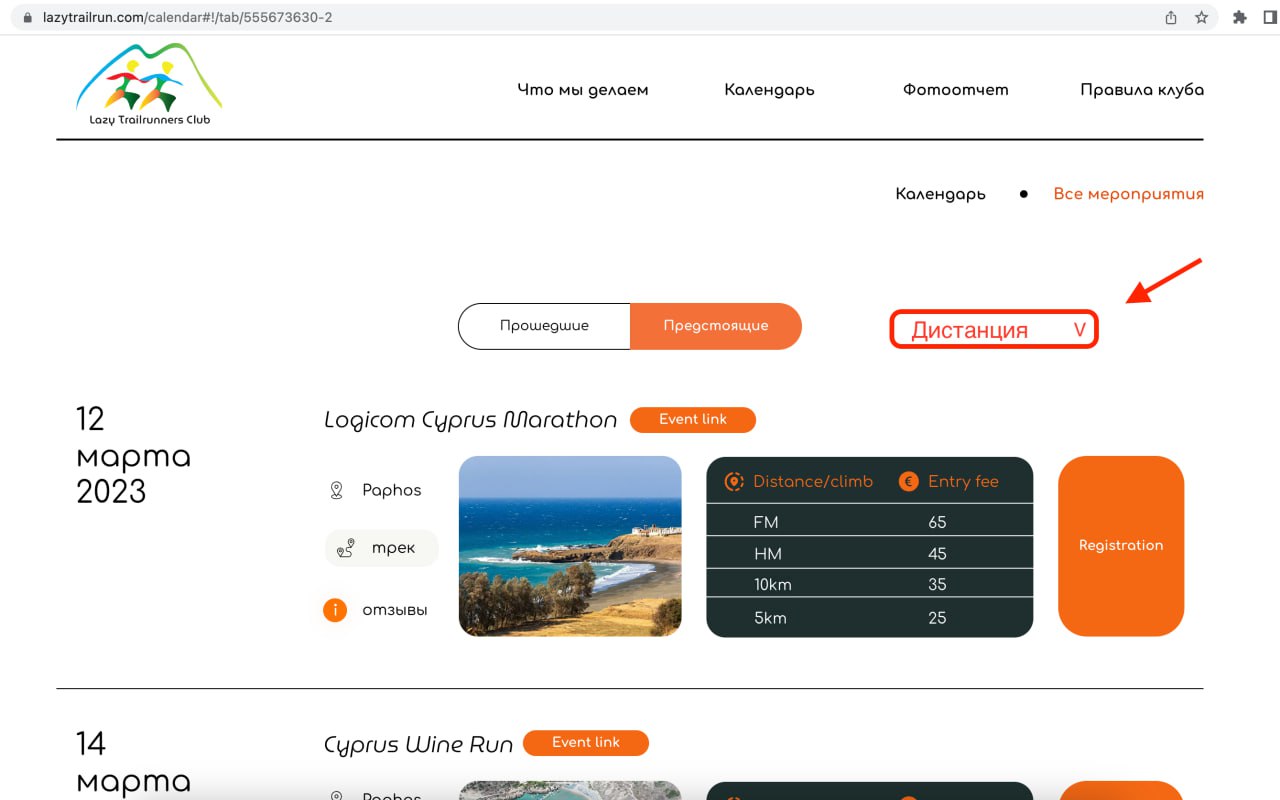
Task: Click the Lazy Trailrunners Club logo
Action: [149, 85]
